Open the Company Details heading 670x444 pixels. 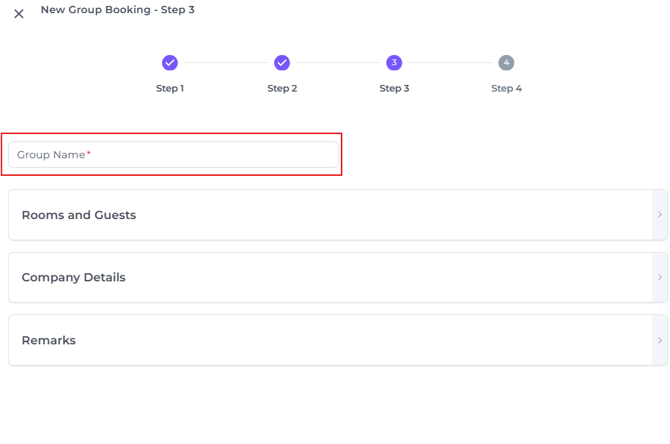click(x=73, y=277)
